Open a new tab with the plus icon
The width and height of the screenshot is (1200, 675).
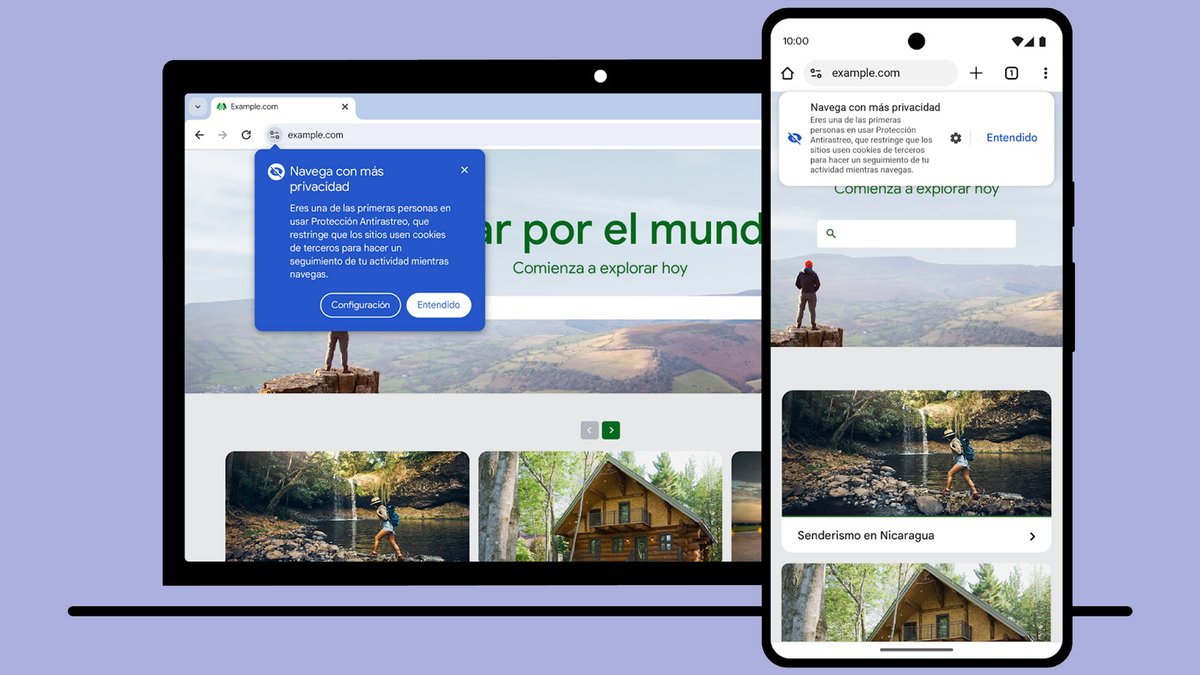(x=976, y=73)
